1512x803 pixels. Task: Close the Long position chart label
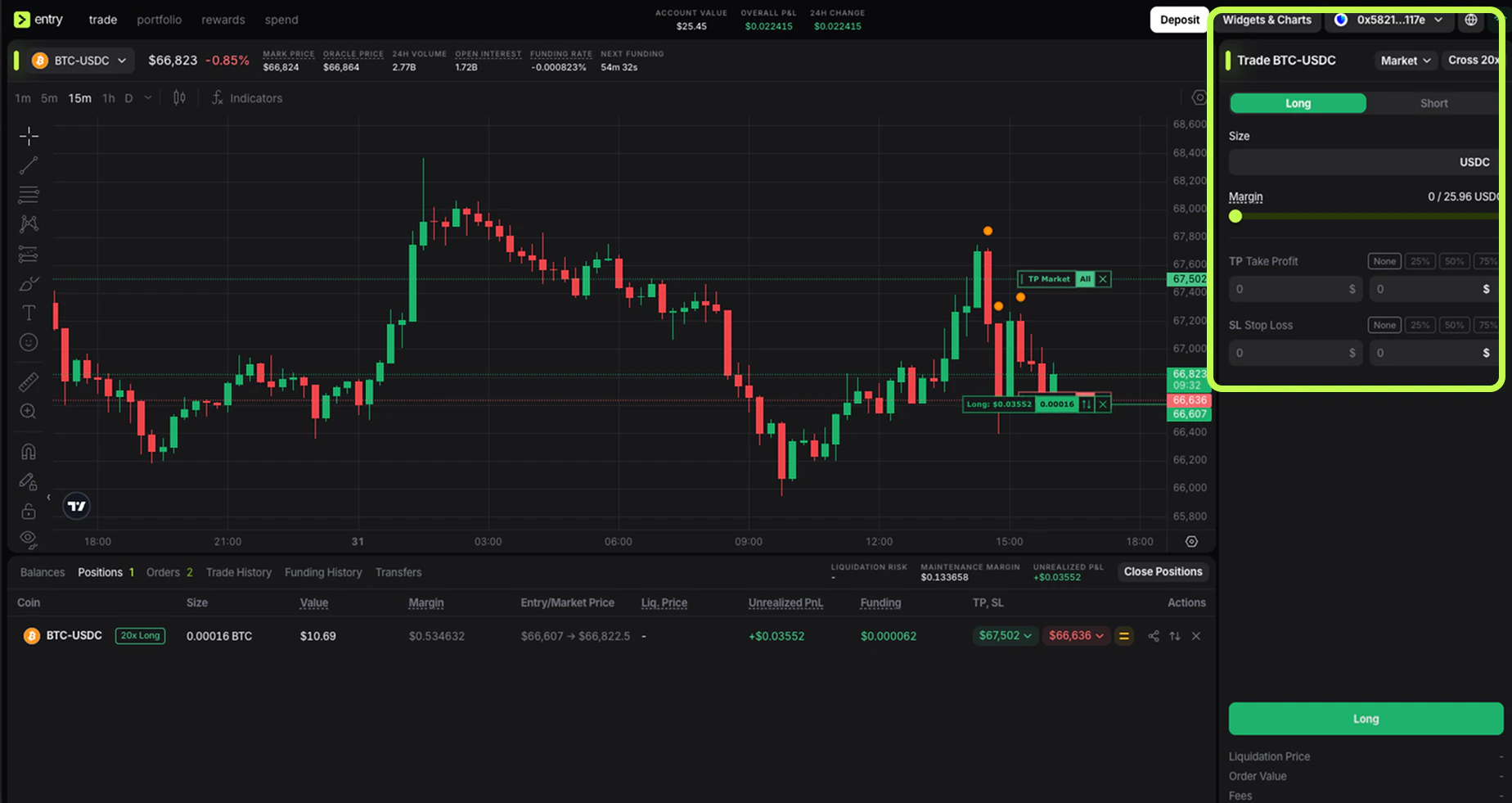(x=1103, y=404)
